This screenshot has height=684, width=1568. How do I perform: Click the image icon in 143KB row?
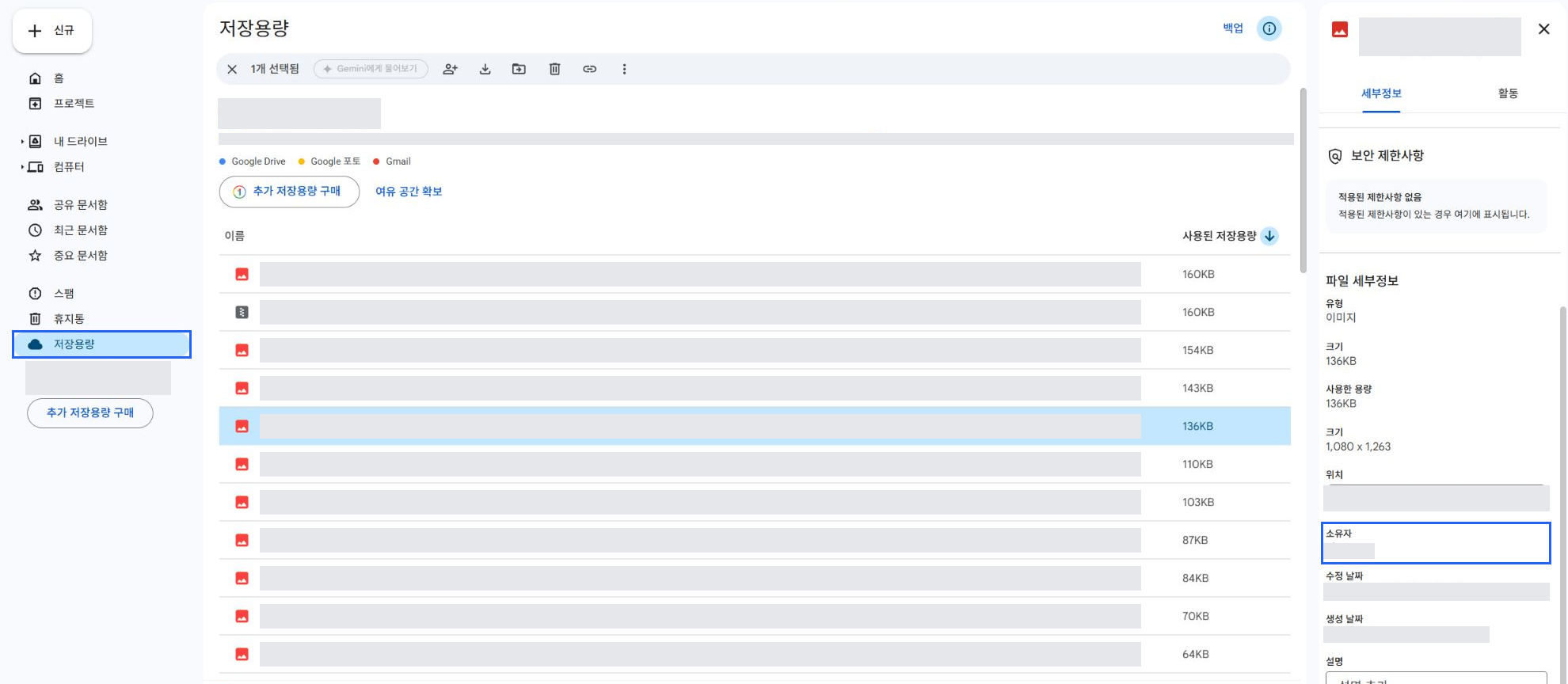point(242,388)
